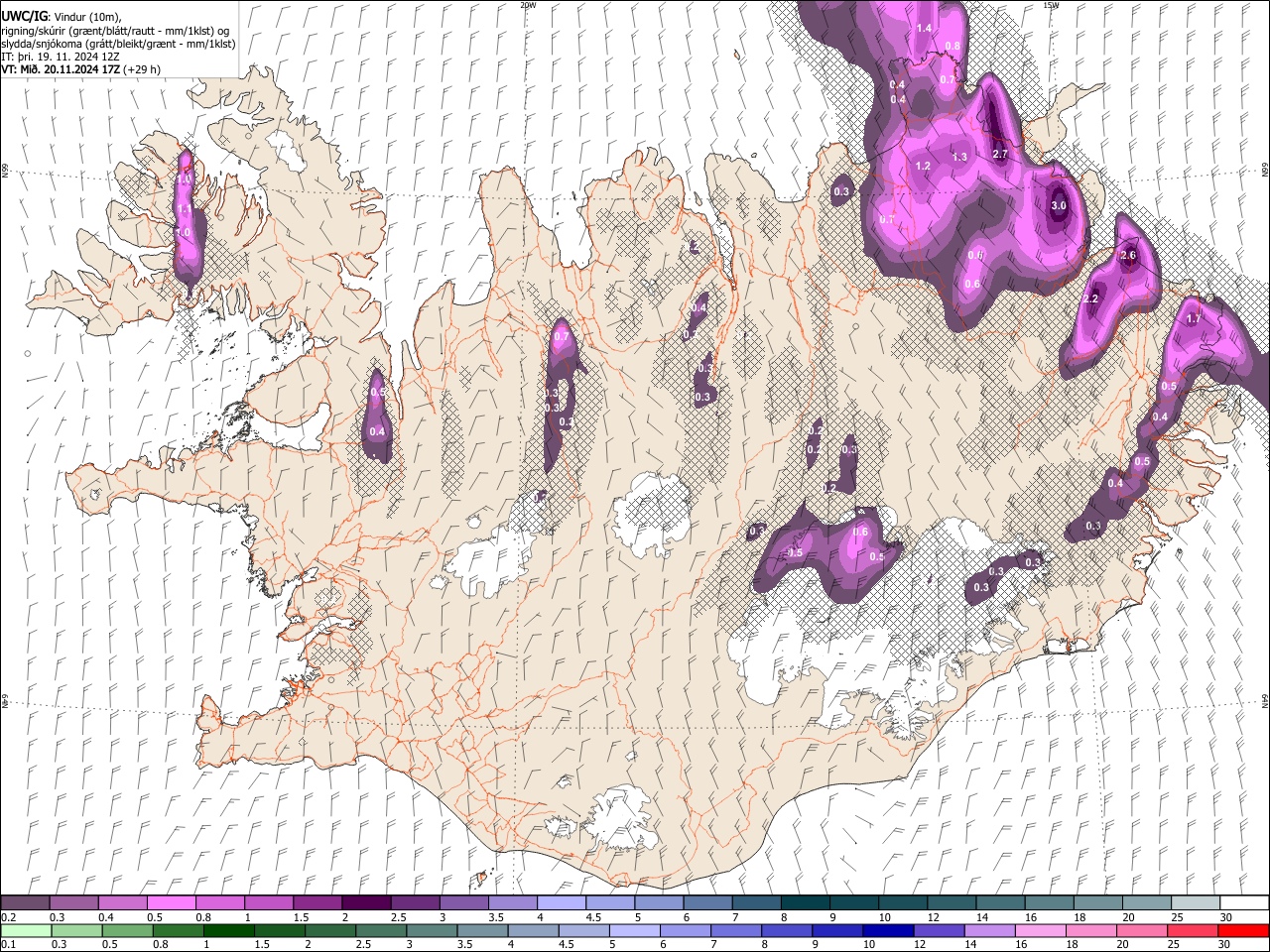Click the '1.7' precipitation value near the east coast
The width and height of the screenshot is (1270, 952).
[1194, 319]
